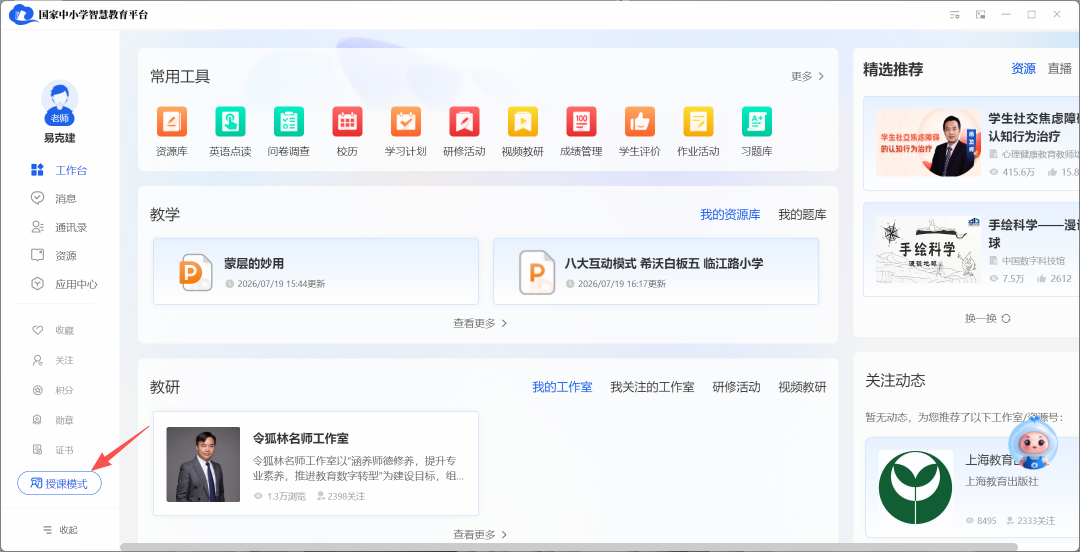This screenshot has height=552, width=1080.
Task: Open the 作业活动 tool
Action: point(698,121)
